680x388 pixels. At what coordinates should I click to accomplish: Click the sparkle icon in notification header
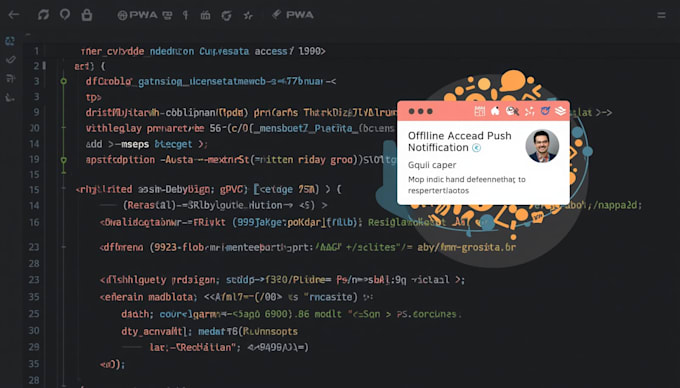pos(530,111)
